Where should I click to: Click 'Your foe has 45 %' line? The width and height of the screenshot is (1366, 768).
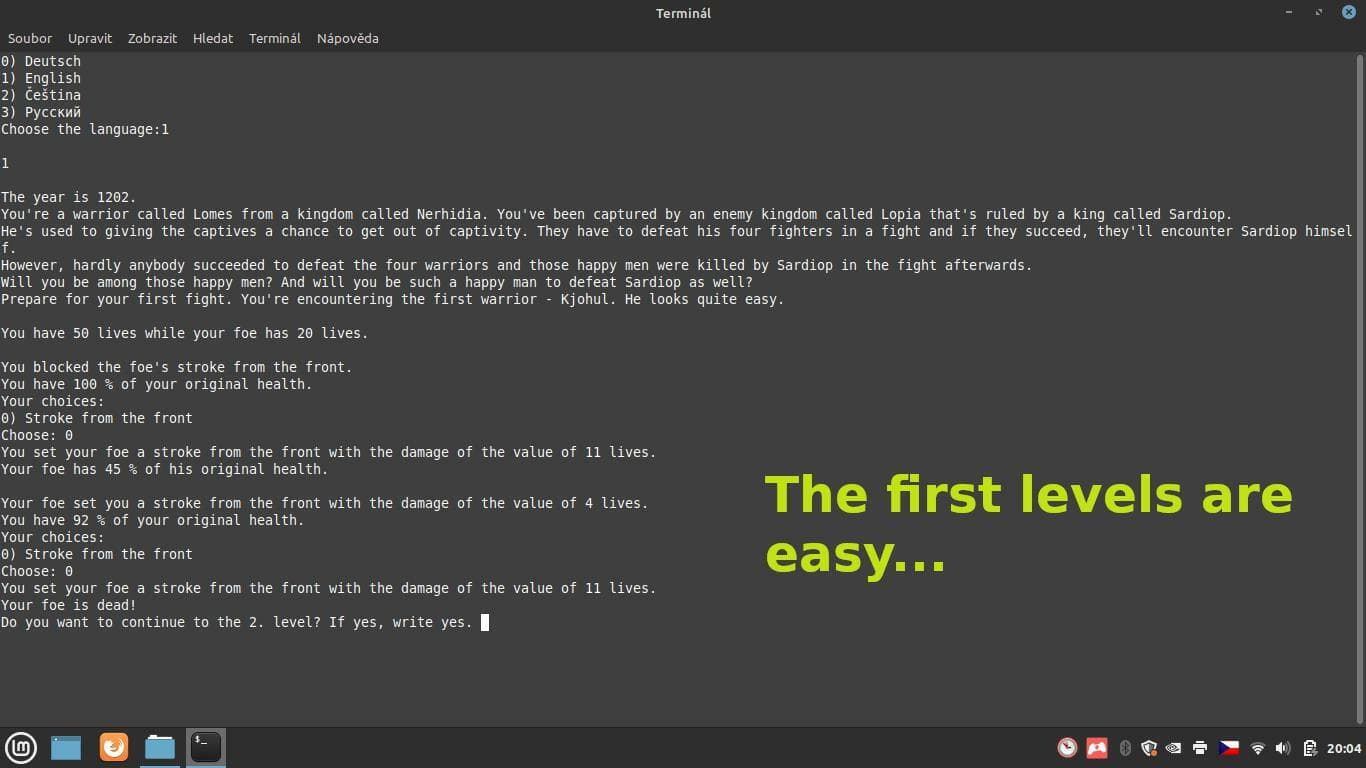(165, 469)
